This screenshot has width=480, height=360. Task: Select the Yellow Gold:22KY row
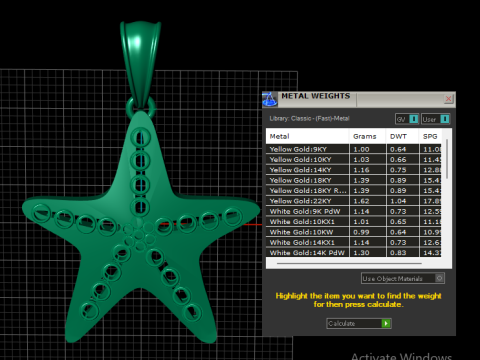[354, 201]
